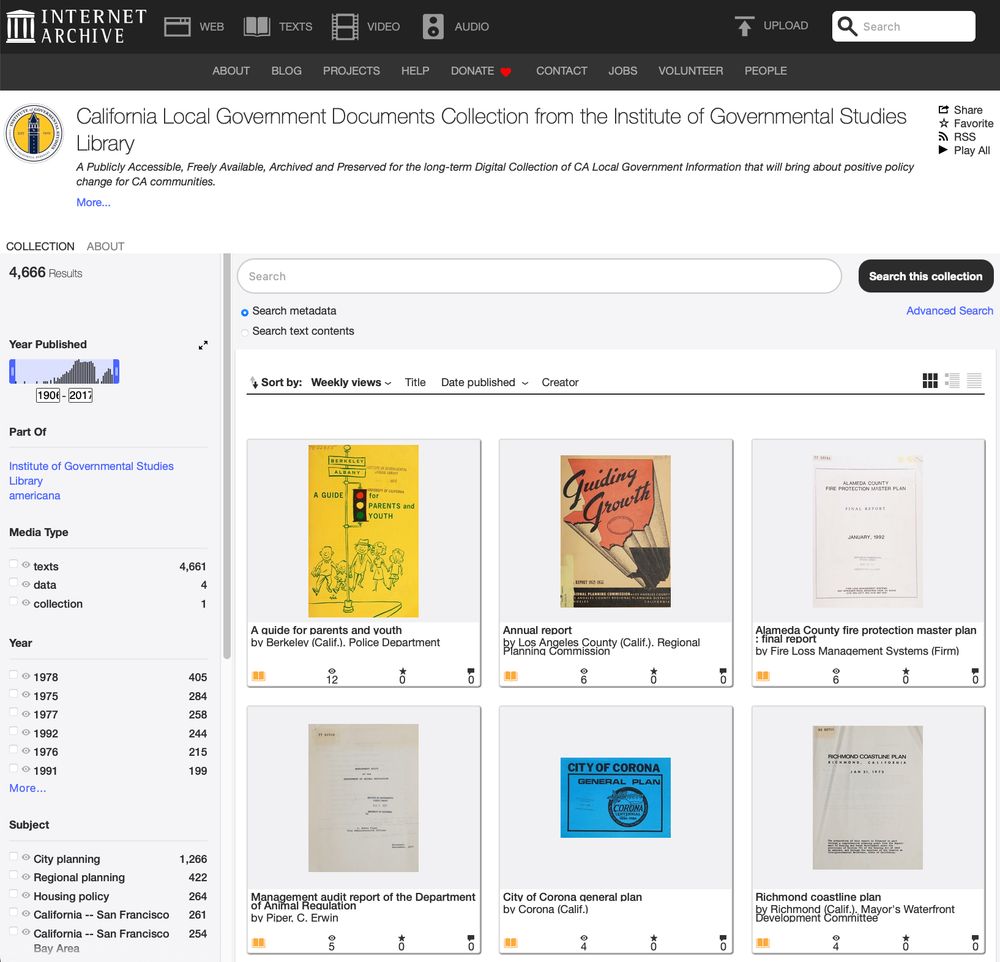Check the texts media type checkbox
This screenshot has height=962, width=1000.
click(13, 564)
